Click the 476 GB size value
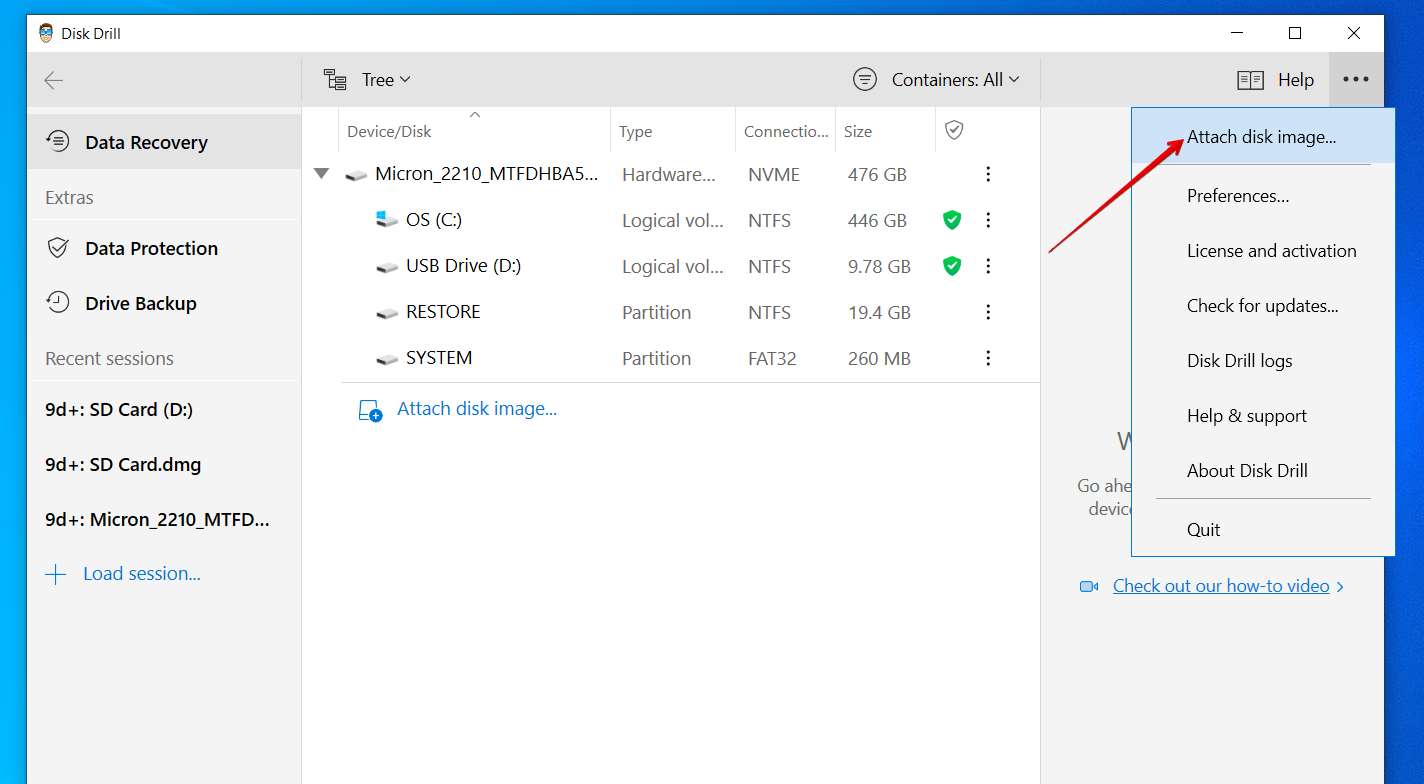Image resolution: width=1424 pixels, height=784 pixels. (x=877, y=175)
